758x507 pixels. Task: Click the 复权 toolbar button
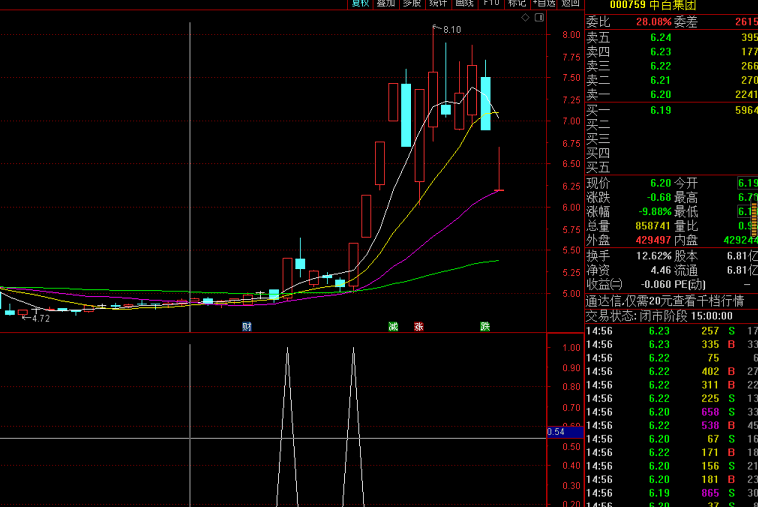[361, 3]
